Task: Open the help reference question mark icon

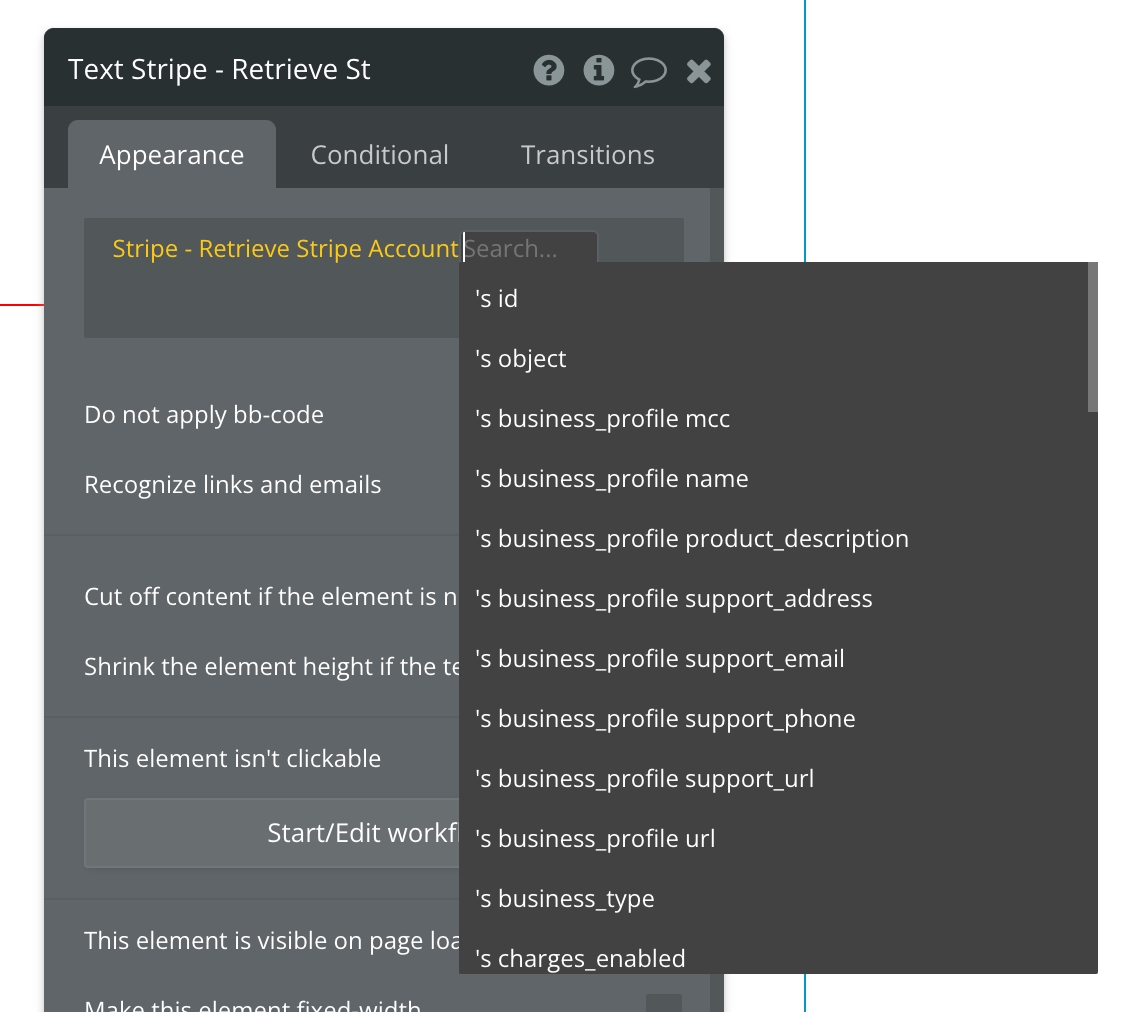Action: 549,70
